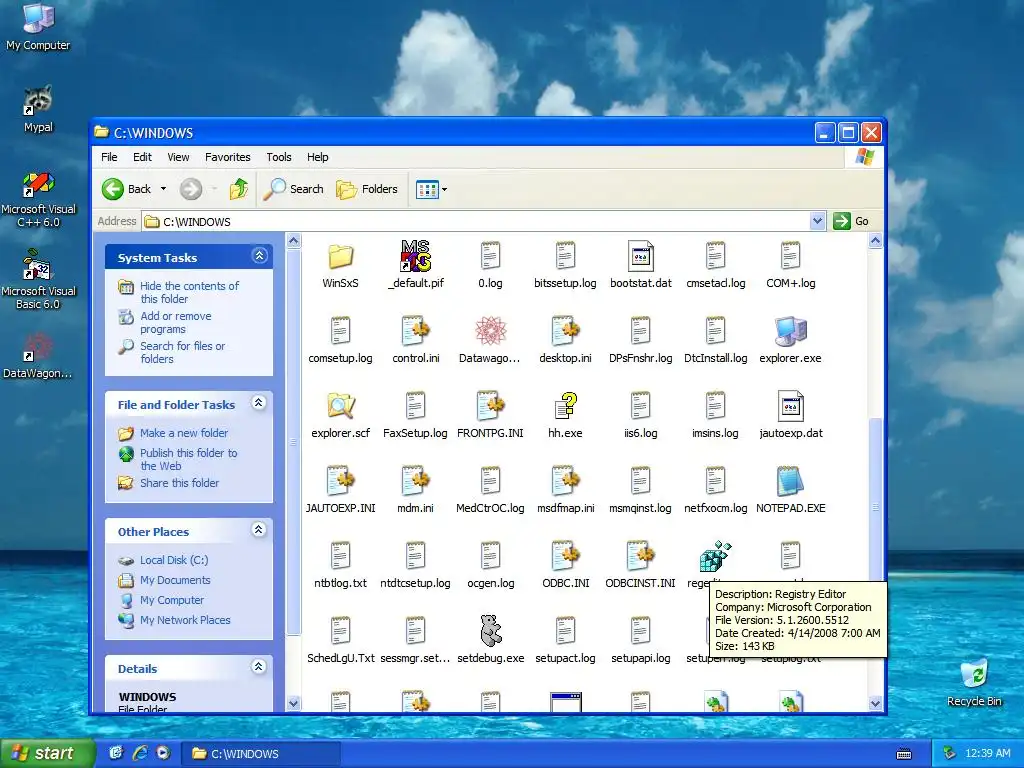Open the Edit menu

tap(142, 157)
